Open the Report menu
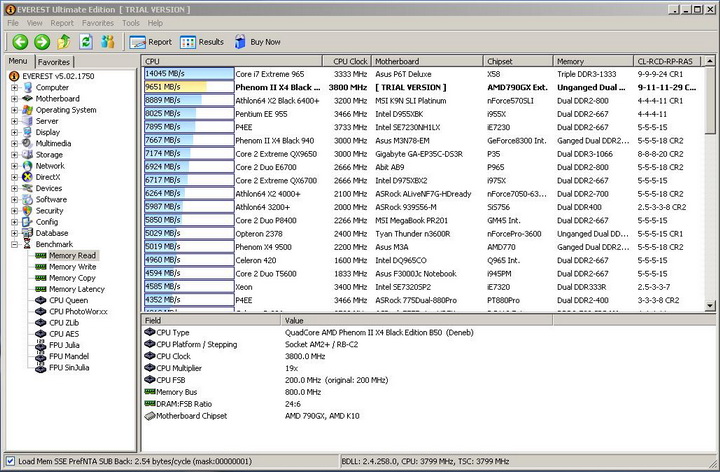 (x=62, y=23)
